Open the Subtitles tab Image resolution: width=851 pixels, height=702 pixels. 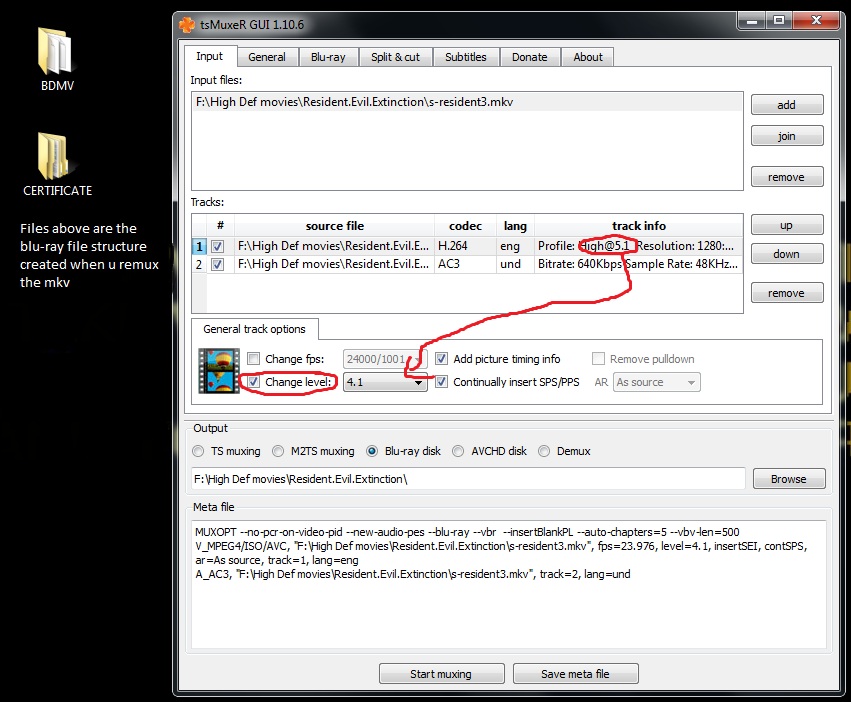coord(466,57)
